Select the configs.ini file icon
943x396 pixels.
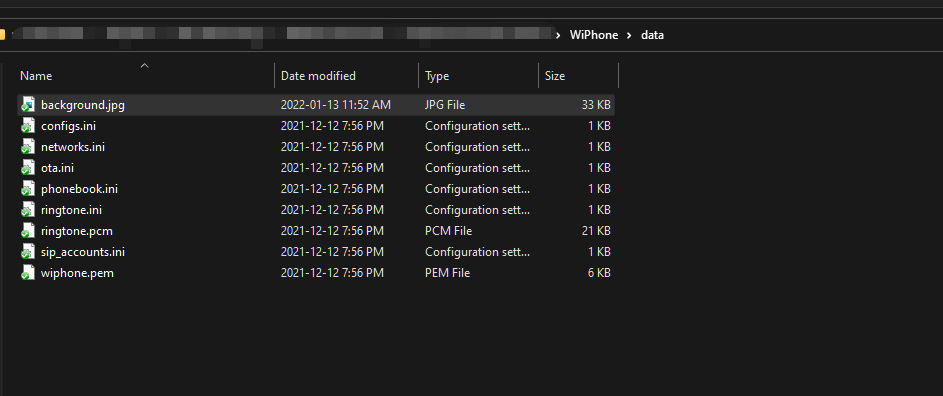28,126
